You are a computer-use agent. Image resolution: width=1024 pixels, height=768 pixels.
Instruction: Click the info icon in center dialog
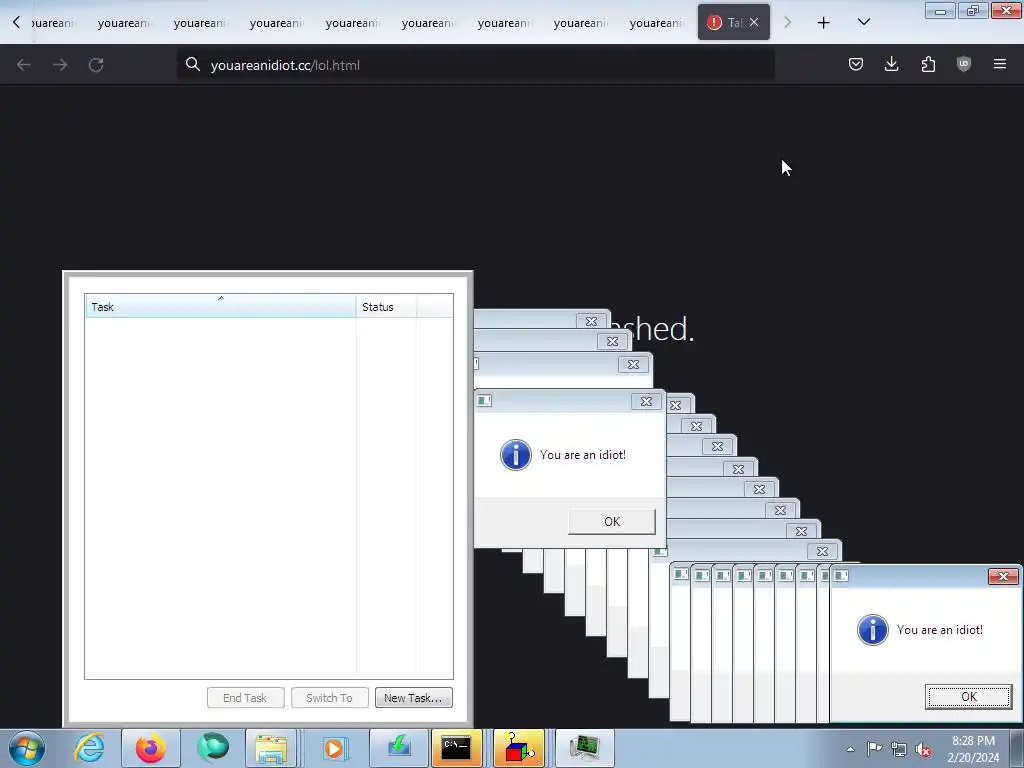point(516,455)
